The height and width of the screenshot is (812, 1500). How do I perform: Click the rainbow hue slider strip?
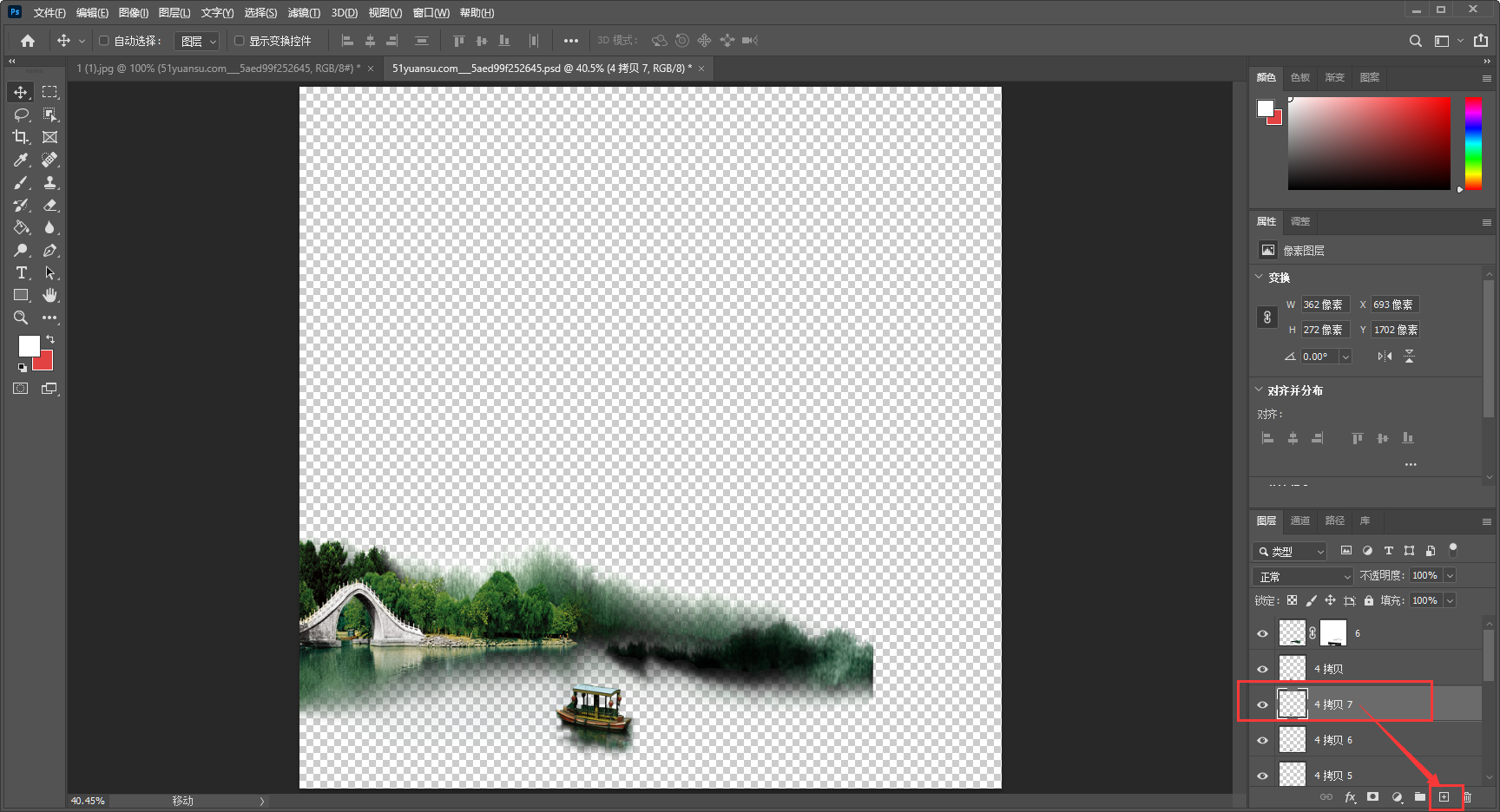(1473, 143)
